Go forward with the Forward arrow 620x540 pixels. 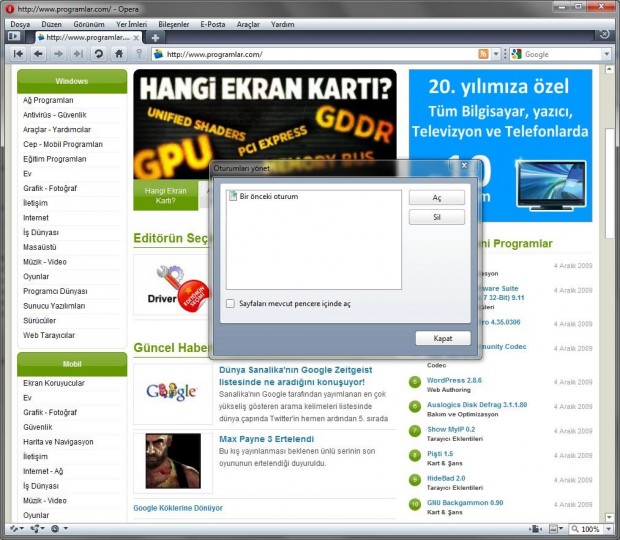tap(59, 54)
